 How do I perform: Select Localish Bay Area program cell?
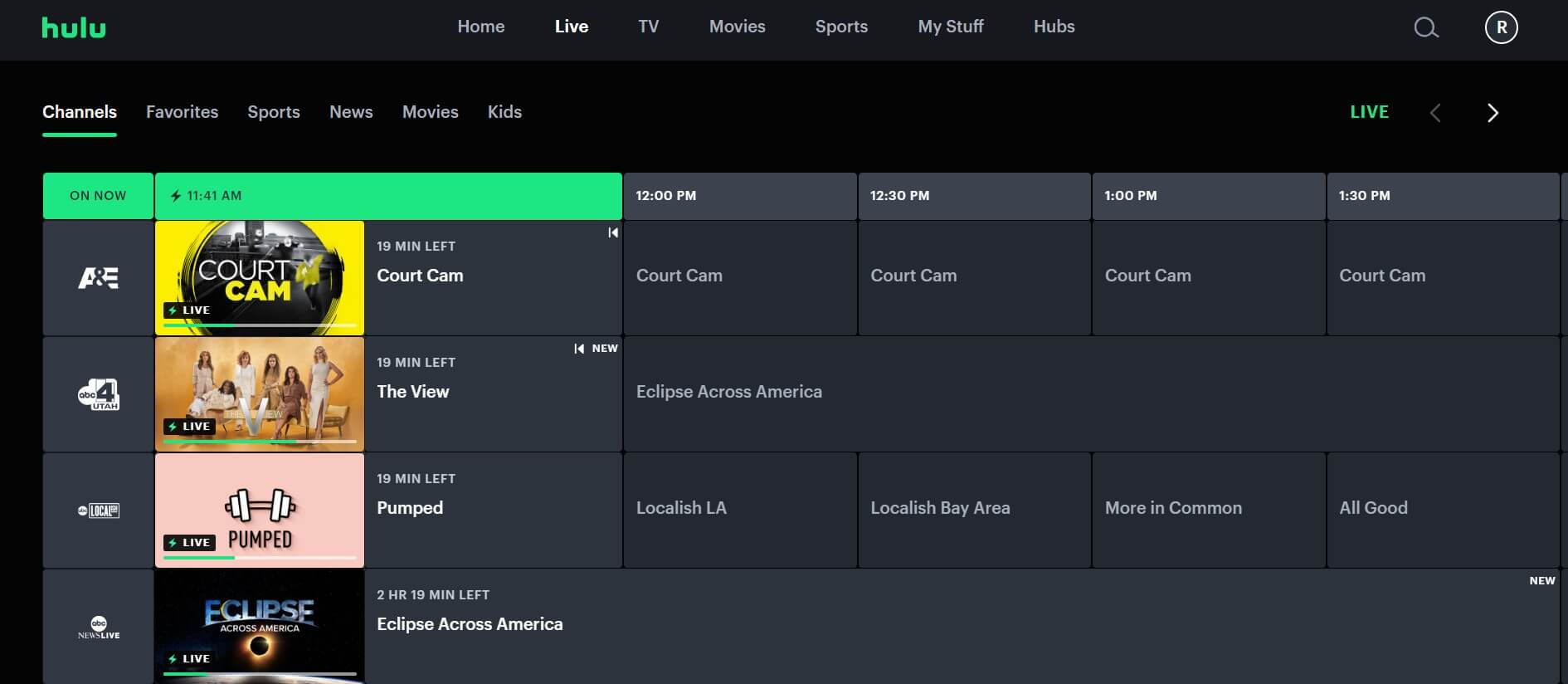(x=974, y=511)
